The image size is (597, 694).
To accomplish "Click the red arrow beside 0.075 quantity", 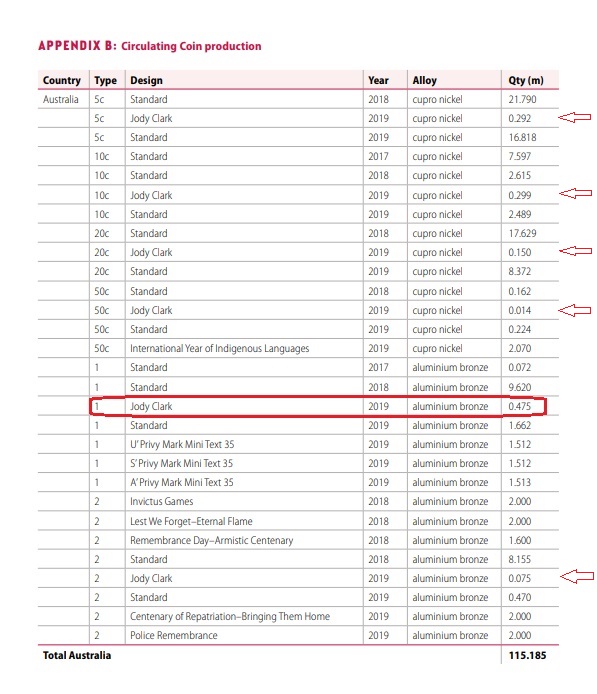I will tap(577, 576).
